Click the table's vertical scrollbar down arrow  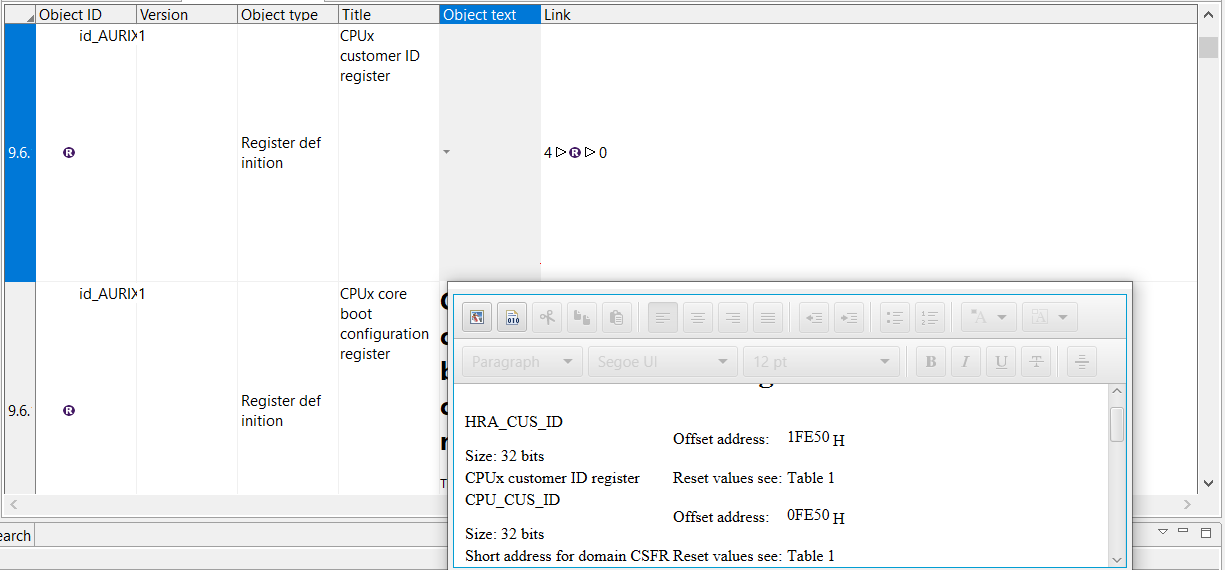click(x=1208, y=483)
